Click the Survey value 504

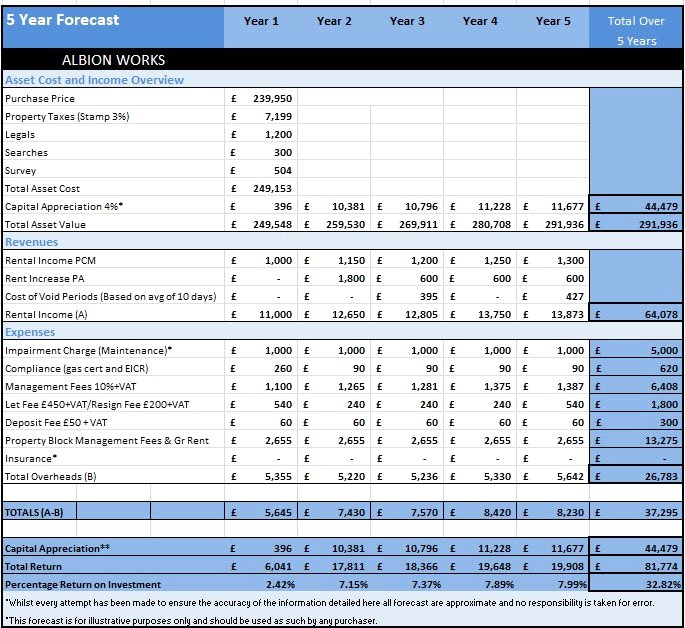tap(283, 171)
